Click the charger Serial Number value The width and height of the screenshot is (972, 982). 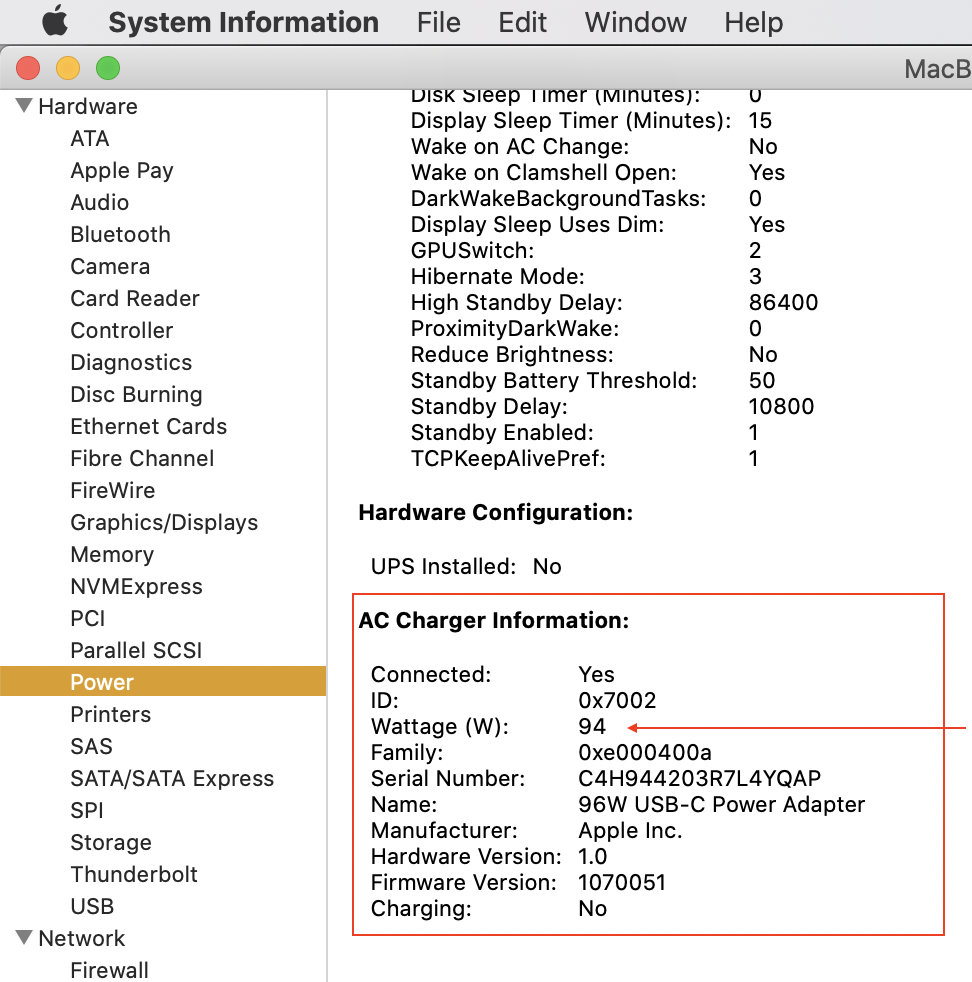tap(700, 778)
